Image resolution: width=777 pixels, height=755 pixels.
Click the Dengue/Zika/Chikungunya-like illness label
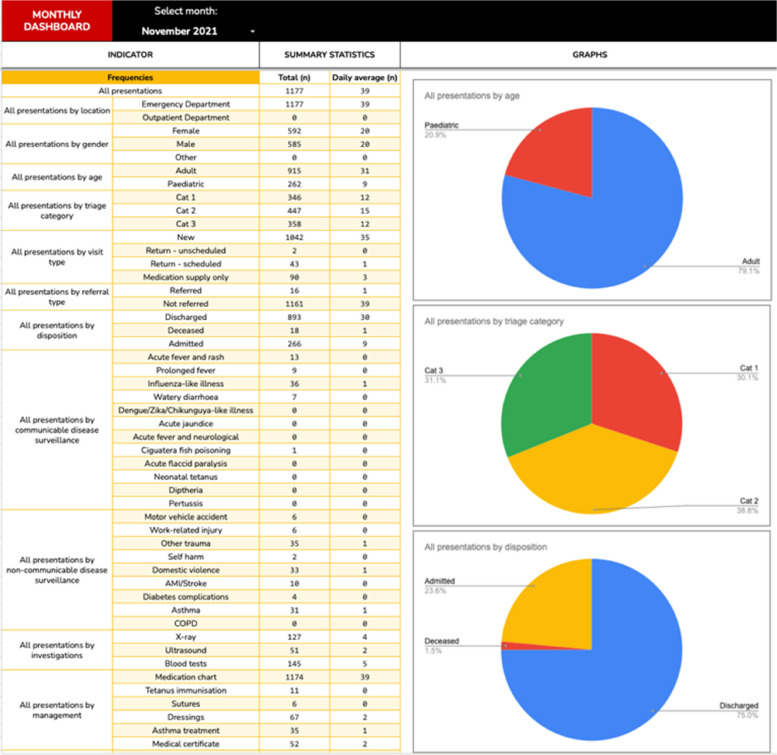tap(186, 410)
